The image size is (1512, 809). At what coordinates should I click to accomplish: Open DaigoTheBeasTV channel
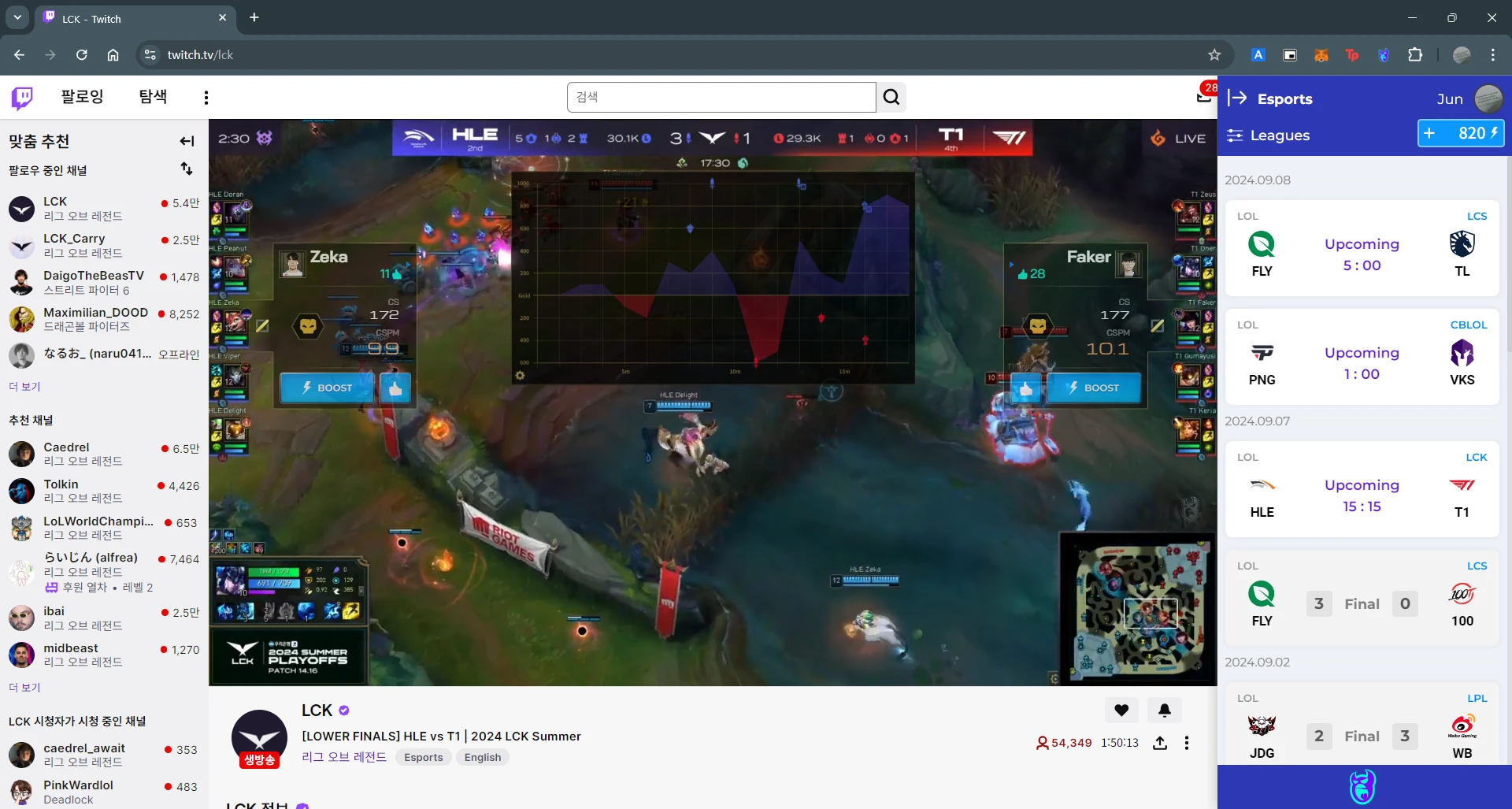tap(104, 283)
